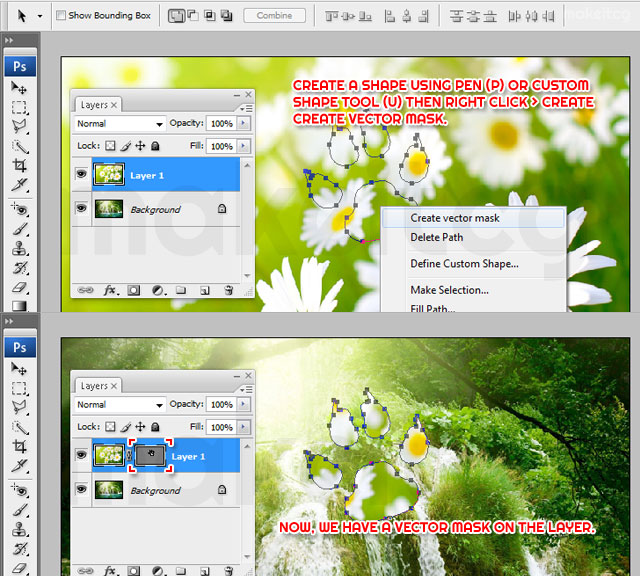Click Create new layer in upper panel

point(204,290)
